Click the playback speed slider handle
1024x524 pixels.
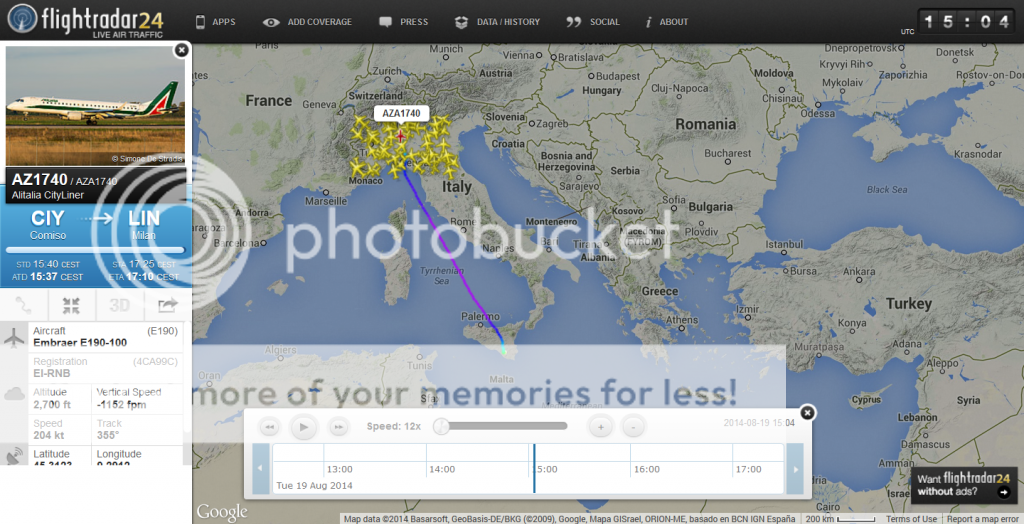pos(441,427)
